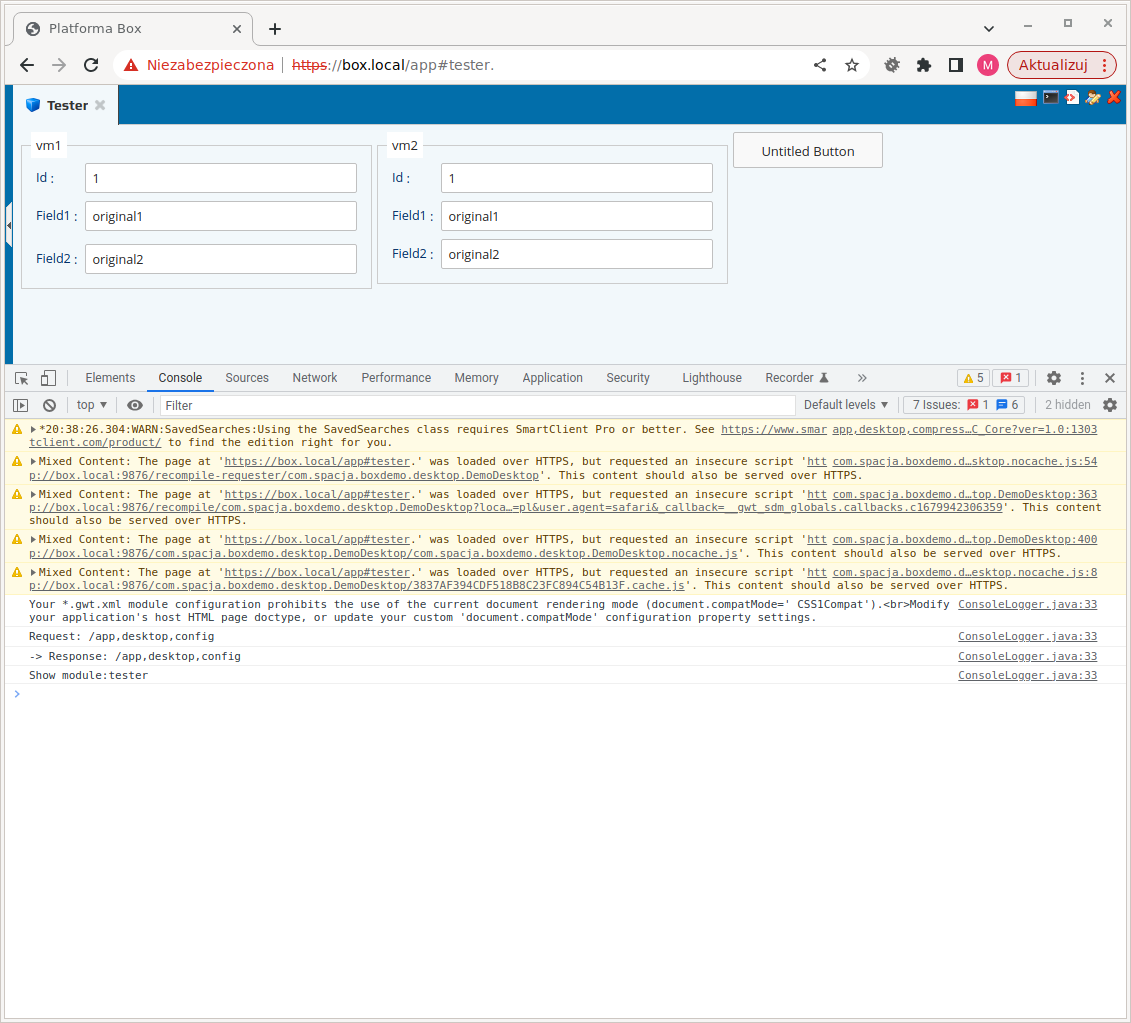1131x1023 pixels.
Task: Open the Default levels dropdown
Action: click(x=846, y=405)
